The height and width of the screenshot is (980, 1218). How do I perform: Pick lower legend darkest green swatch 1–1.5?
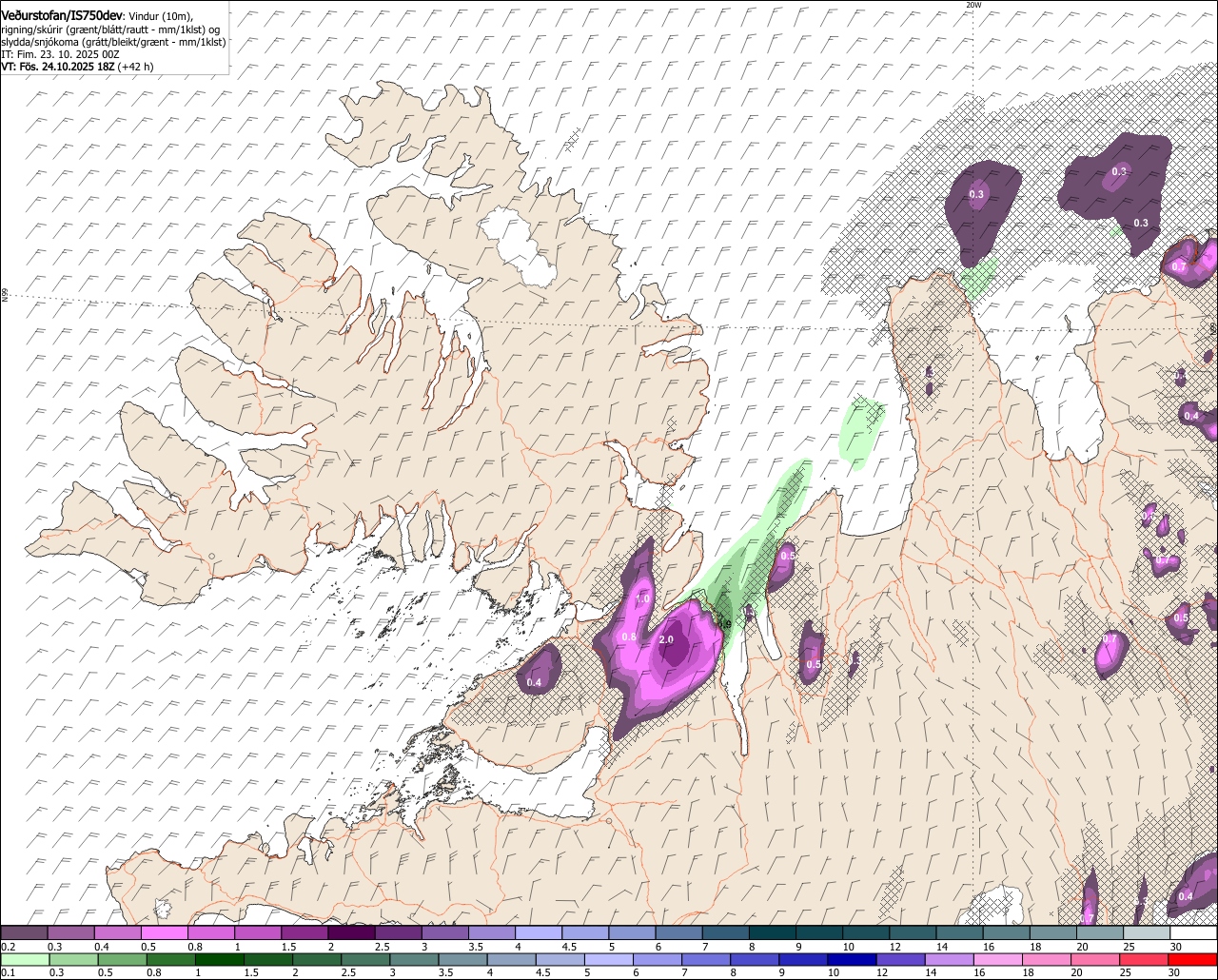pyautogui.click(x=220, y=960)
